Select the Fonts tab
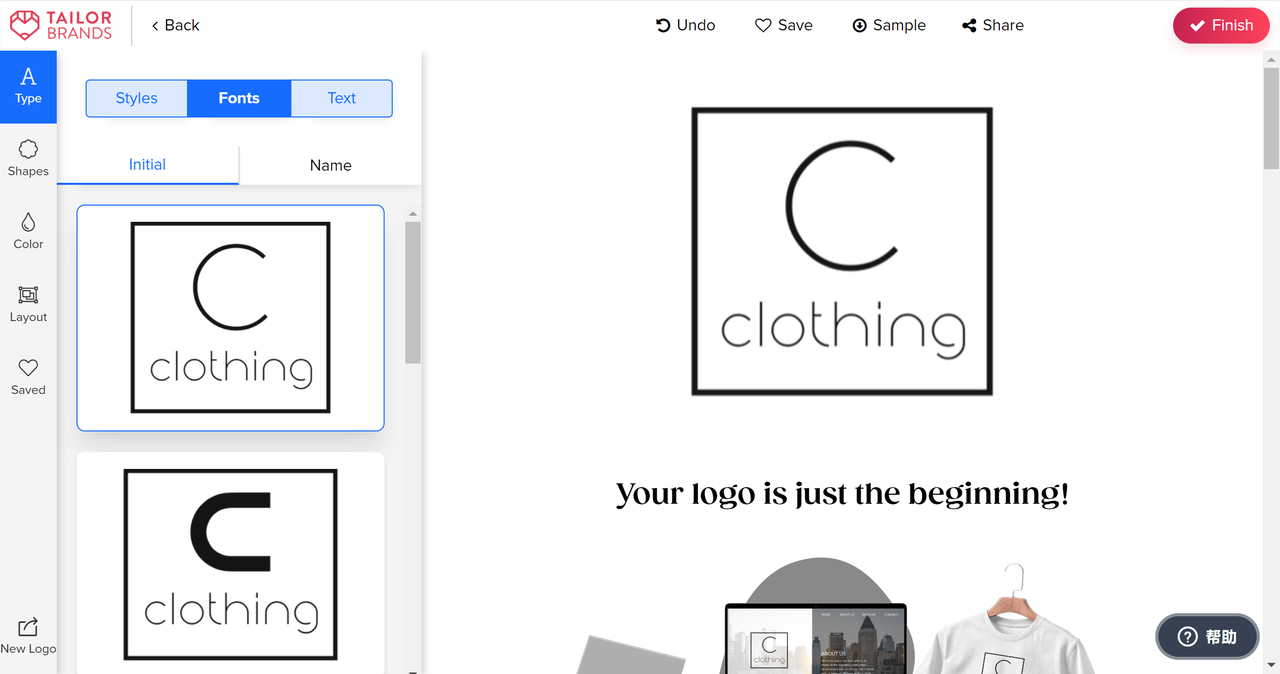The width and height of the screenshot is (1280, 674). (239, 98)
